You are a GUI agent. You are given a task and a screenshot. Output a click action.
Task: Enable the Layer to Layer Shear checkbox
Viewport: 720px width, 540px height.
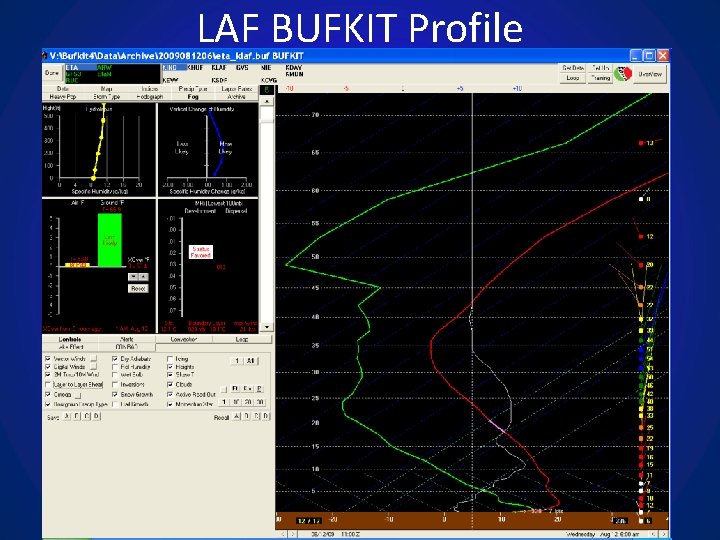tap(48, 384)
